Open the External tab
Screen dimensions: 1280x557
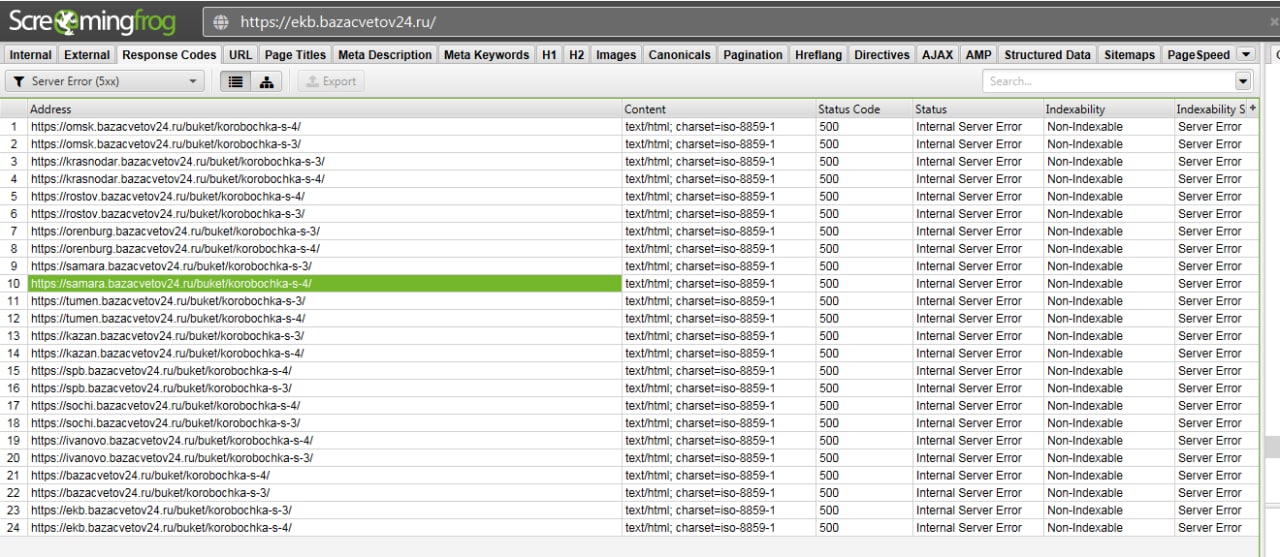pos(87,55)
